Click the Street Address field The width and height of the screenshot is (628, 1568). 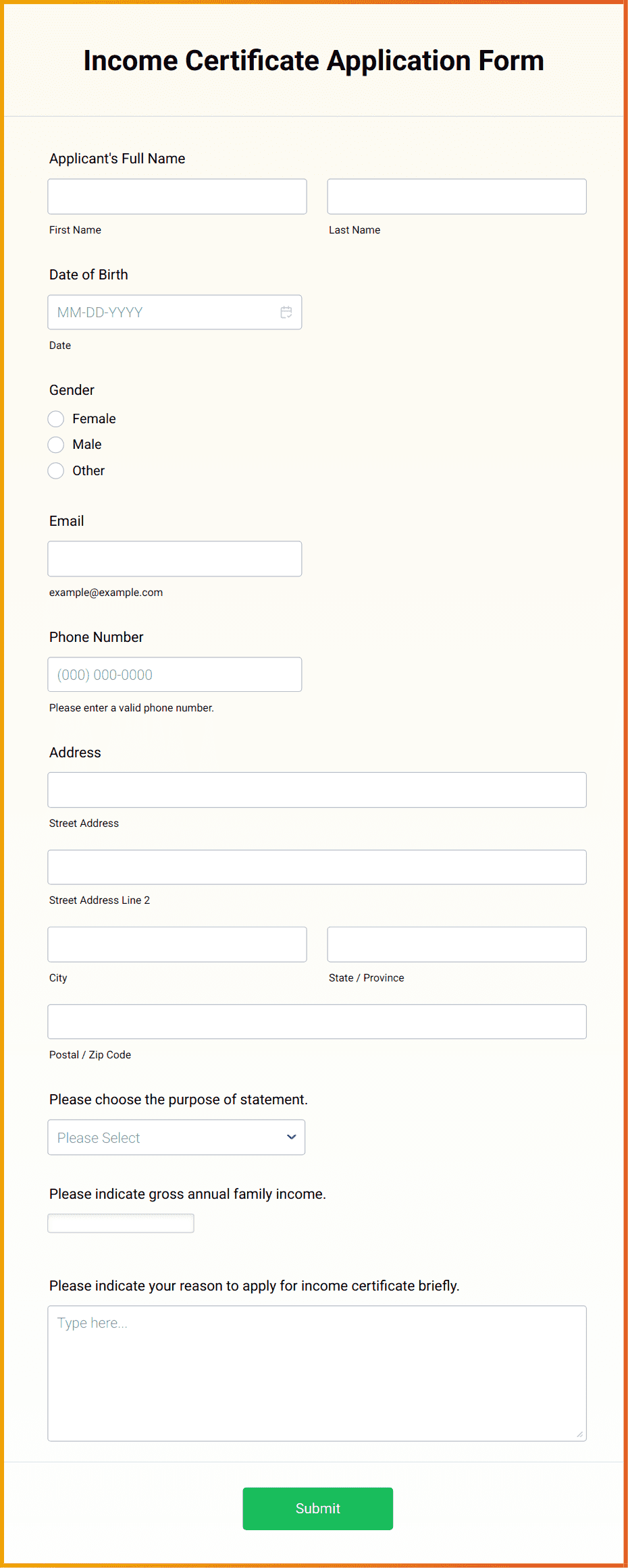coord(317,789)
